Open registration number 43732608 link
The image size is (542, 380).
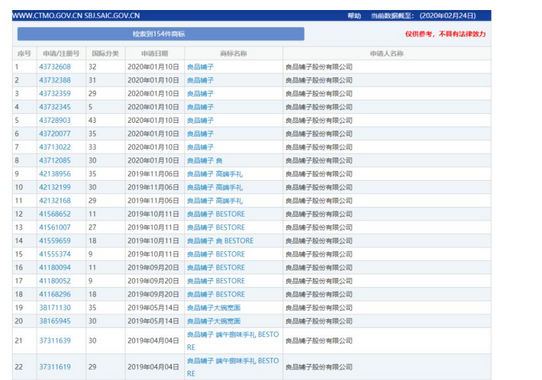[x=55, y=67]
